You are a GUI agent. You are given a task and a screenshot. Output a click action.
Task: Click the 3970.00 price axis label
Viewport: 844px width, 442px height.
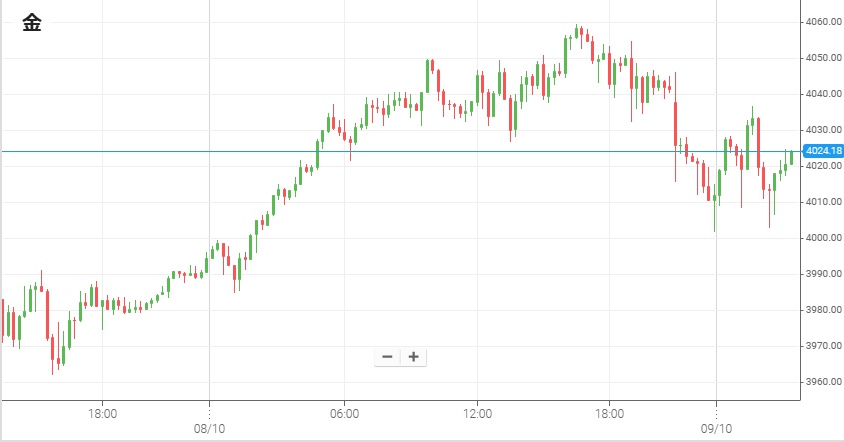(x=823, y=346)
